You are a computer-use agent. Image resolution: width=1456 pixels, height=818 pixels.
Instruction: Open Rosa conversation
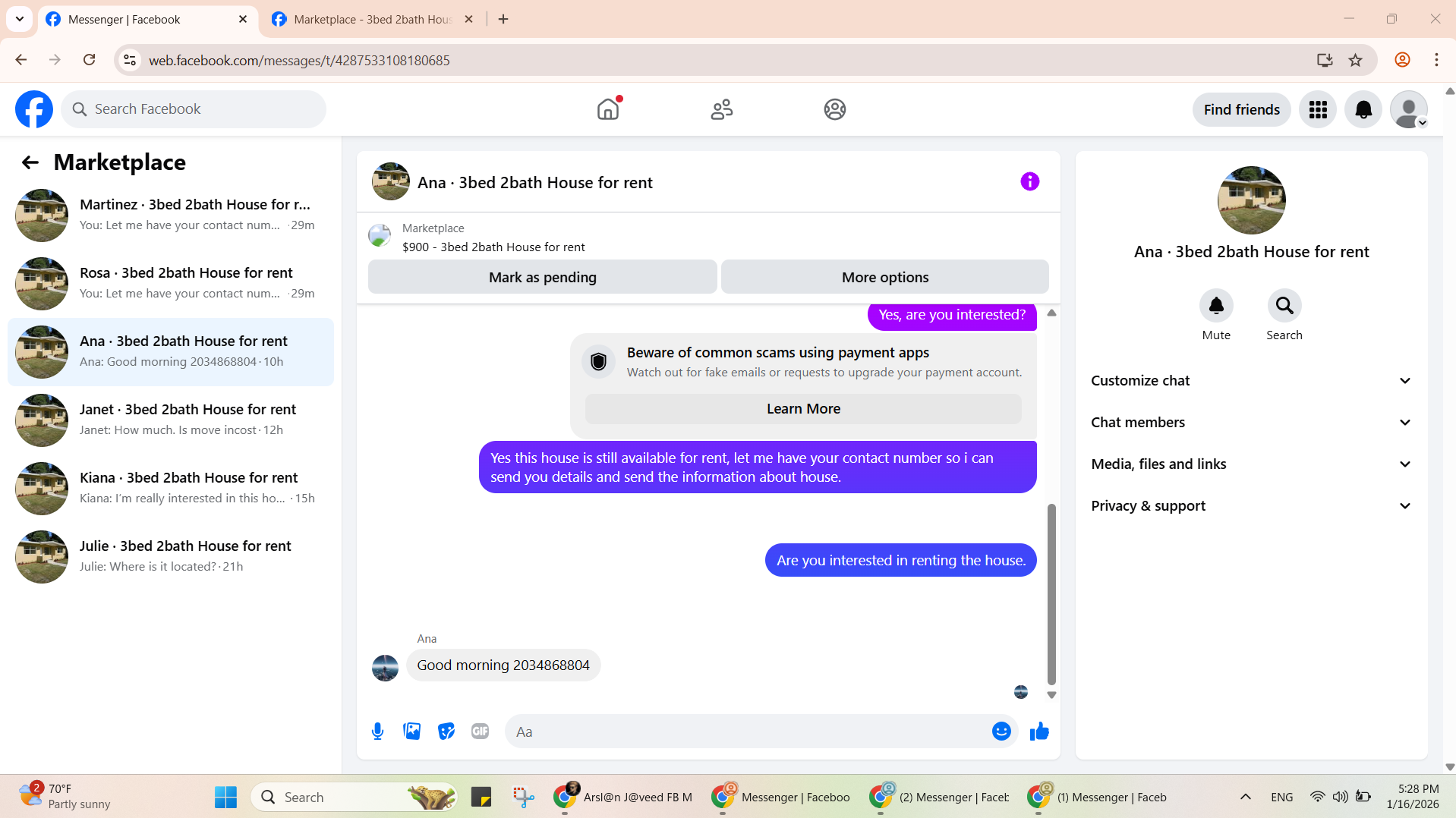coord(171,284)
